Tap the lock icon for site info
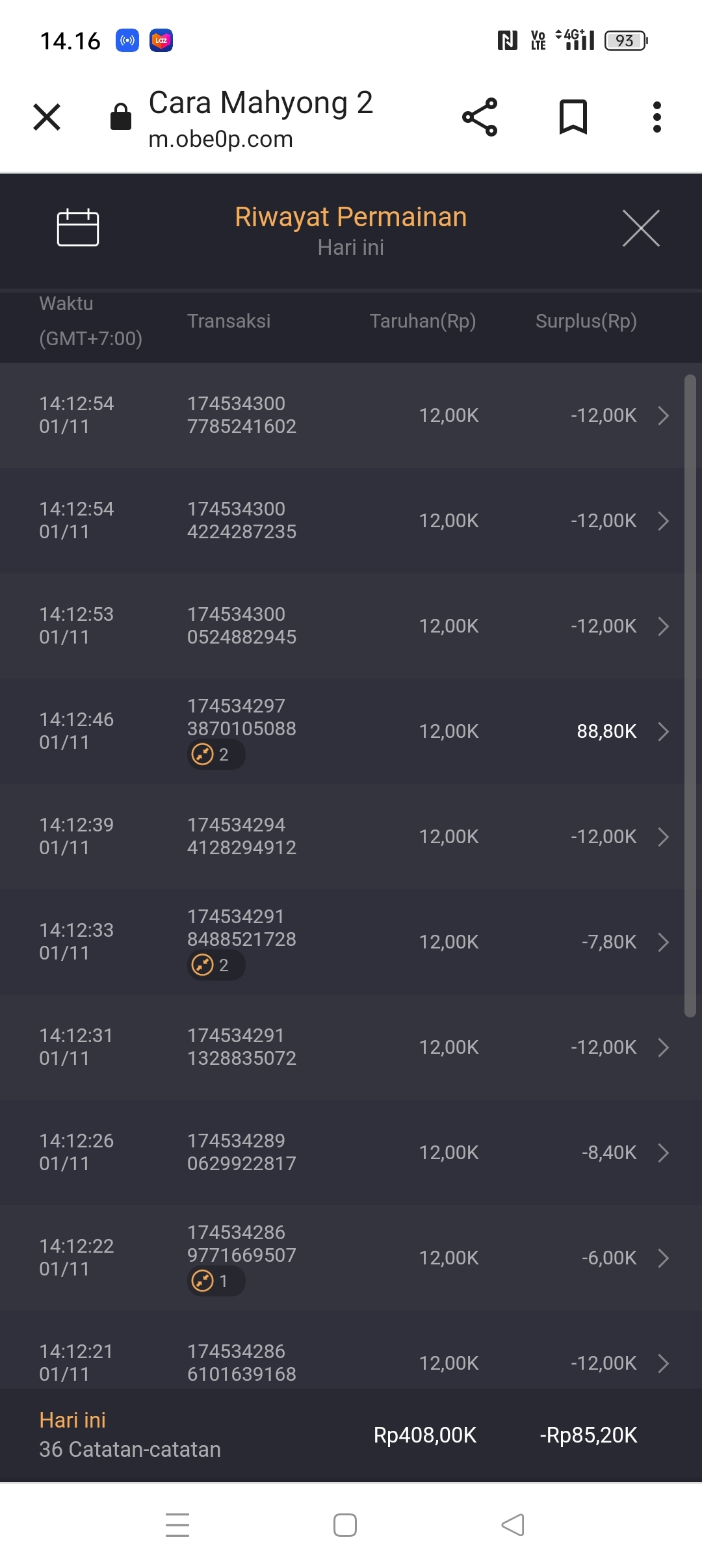This screenshot has width=702, height=1568. tap(121, 118)
